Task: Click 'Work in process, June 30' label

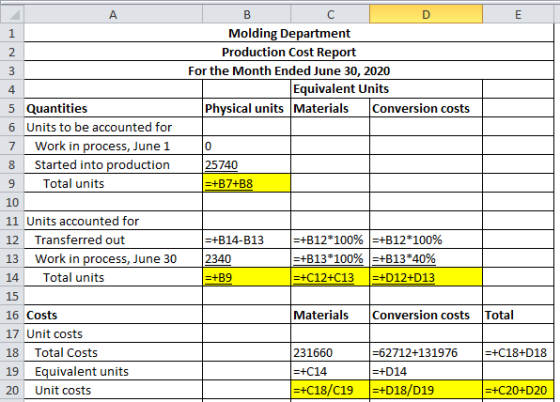Action: [113, 258]
